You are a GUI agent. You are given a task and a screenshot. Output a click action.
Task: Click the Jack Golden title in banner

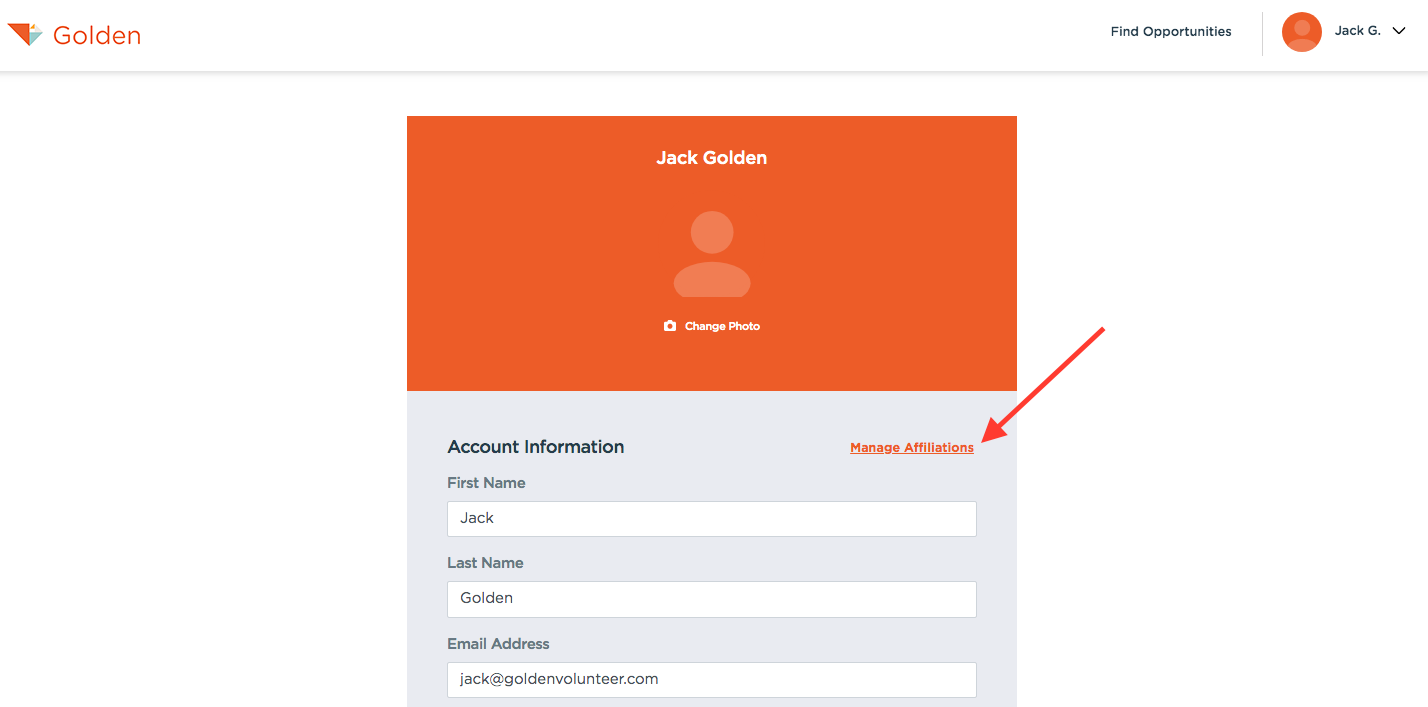point(711,158)
